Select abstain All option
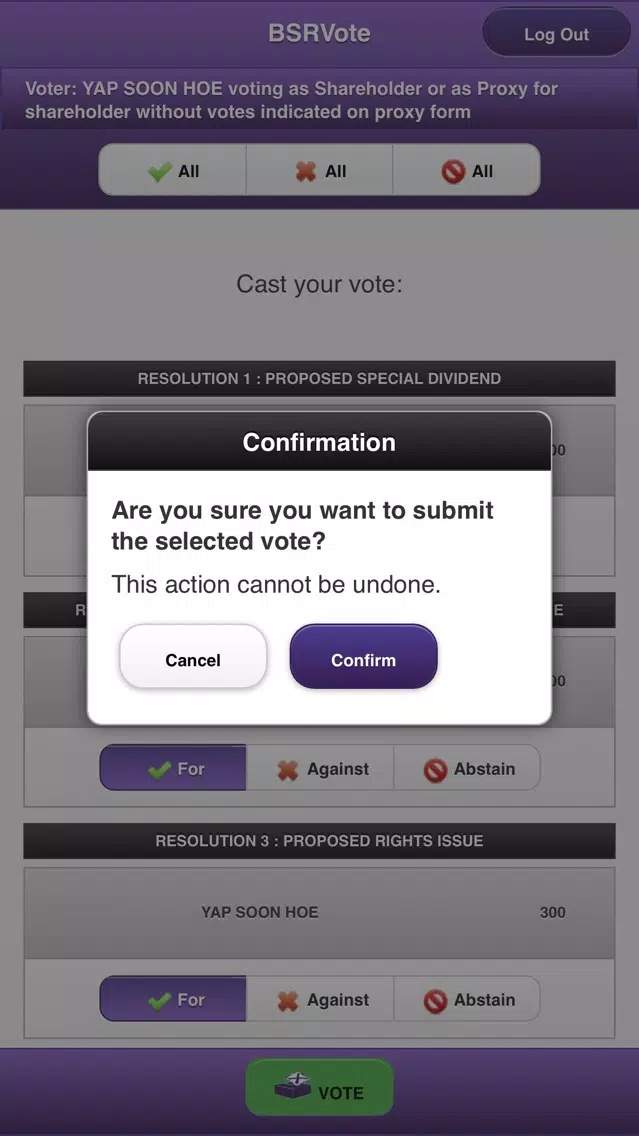The image size is (639, 1136). (467, 170)
